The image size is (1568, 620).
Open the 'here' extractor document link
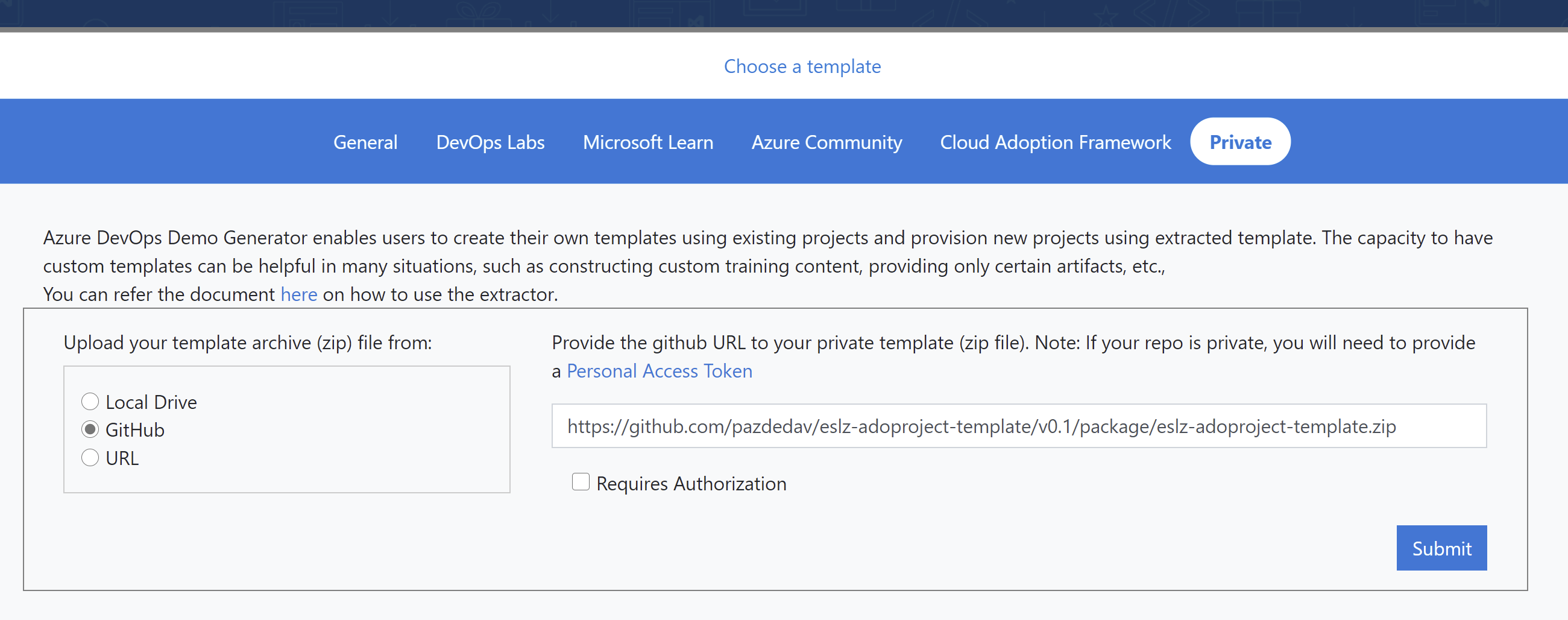(298, 295)
